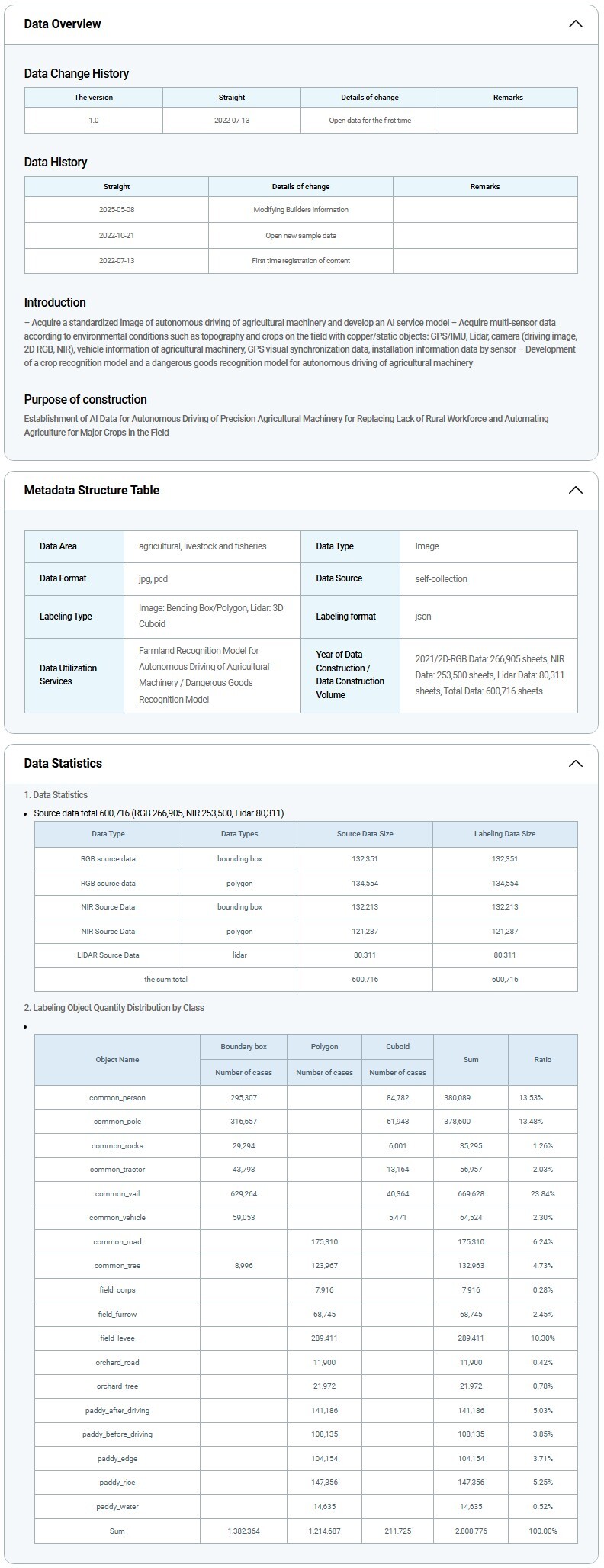
Task: Click 'Modifying Builders Information' cell
Action: (300, 210)
